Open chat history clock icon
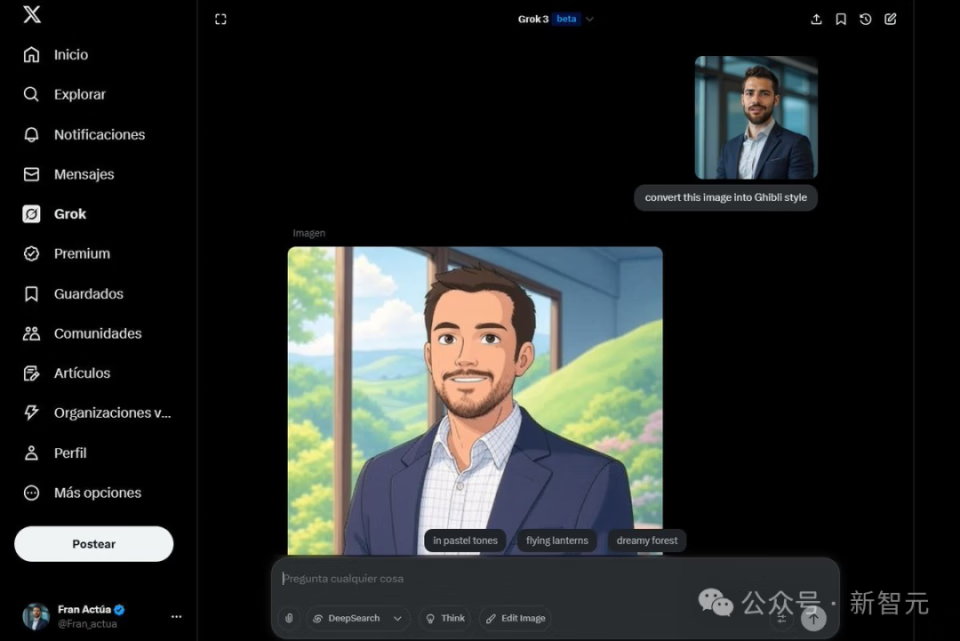 point(865,19)
